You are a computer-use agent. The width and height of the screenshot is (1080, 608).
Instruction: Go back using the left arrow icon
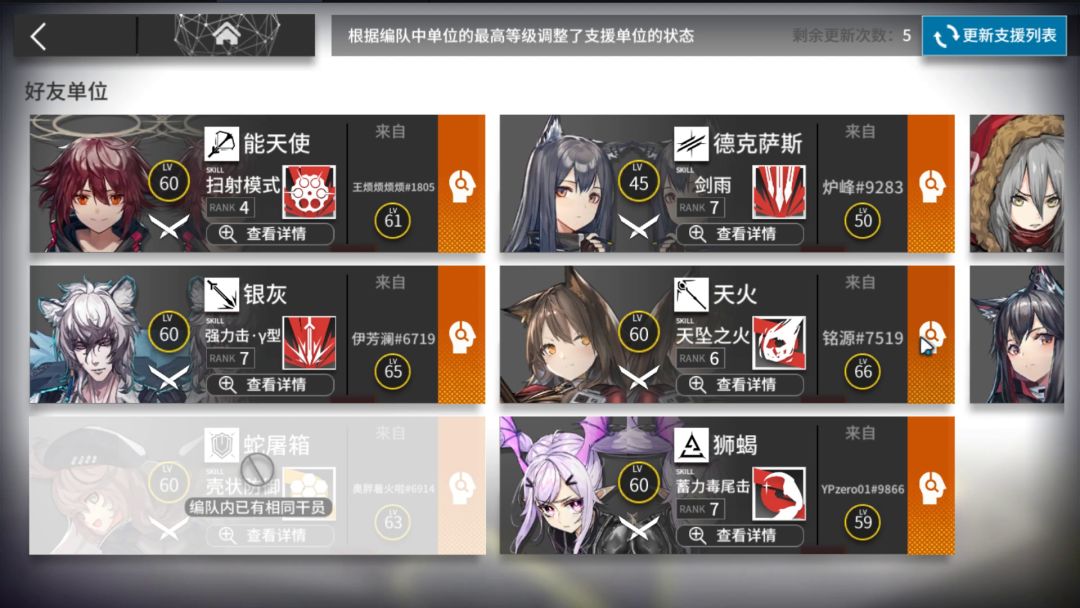pyautogui.click(x=39, y=36)
